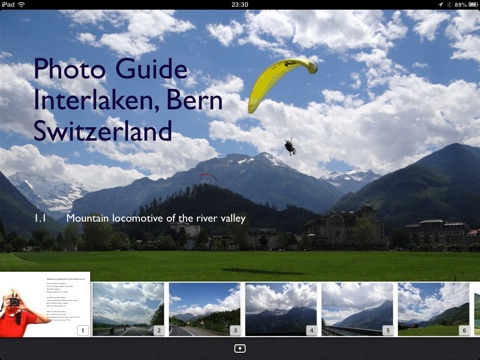Tap the Wi-Fi signal icon
The width and height of the screenshot is (480, 360).
coord(21,5)
